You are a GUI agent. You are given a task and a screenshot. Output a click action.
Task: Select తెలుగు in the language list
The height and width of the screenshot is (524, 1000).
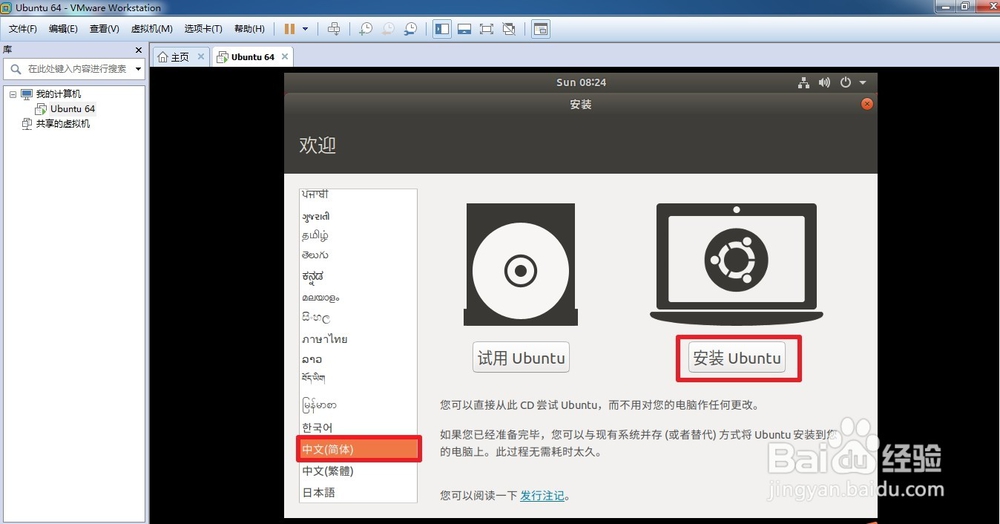tap(358, 255)
